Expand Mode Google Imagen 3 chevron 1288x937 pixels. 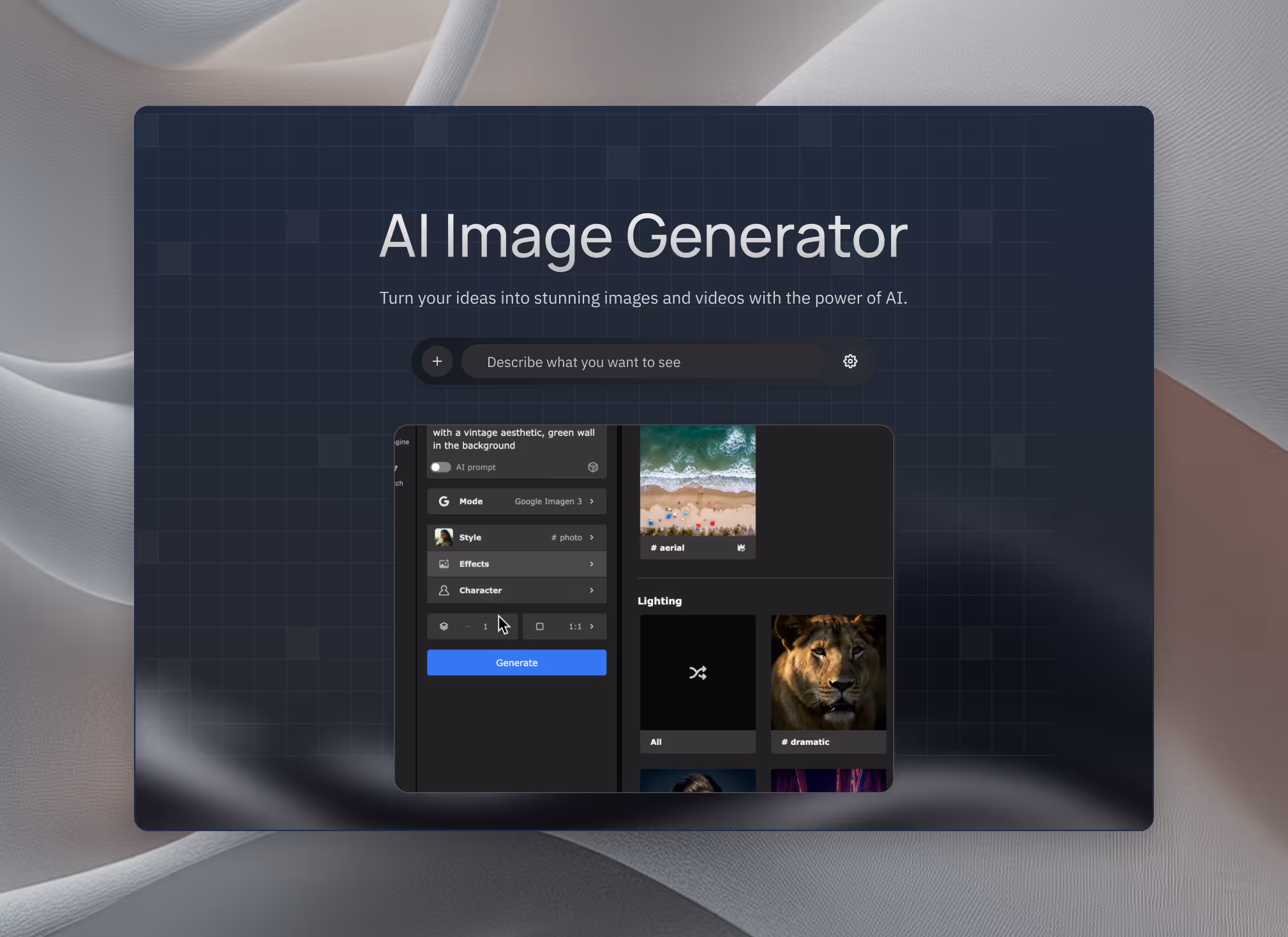pyautogui.click(x=592, y=501)
